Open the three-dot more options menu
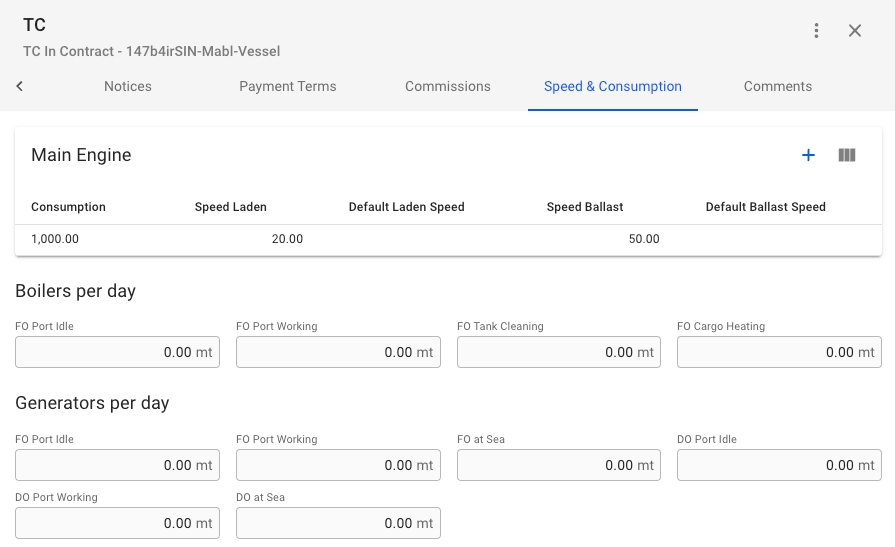This screenshot has height=547, width=895. tap(816, 31)
